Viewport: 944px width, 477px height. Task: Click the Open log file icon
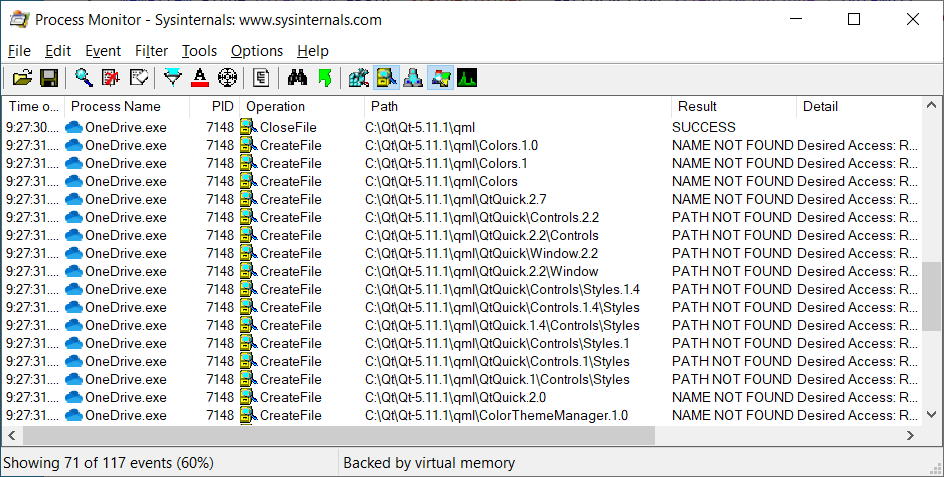tap(22, 78)
